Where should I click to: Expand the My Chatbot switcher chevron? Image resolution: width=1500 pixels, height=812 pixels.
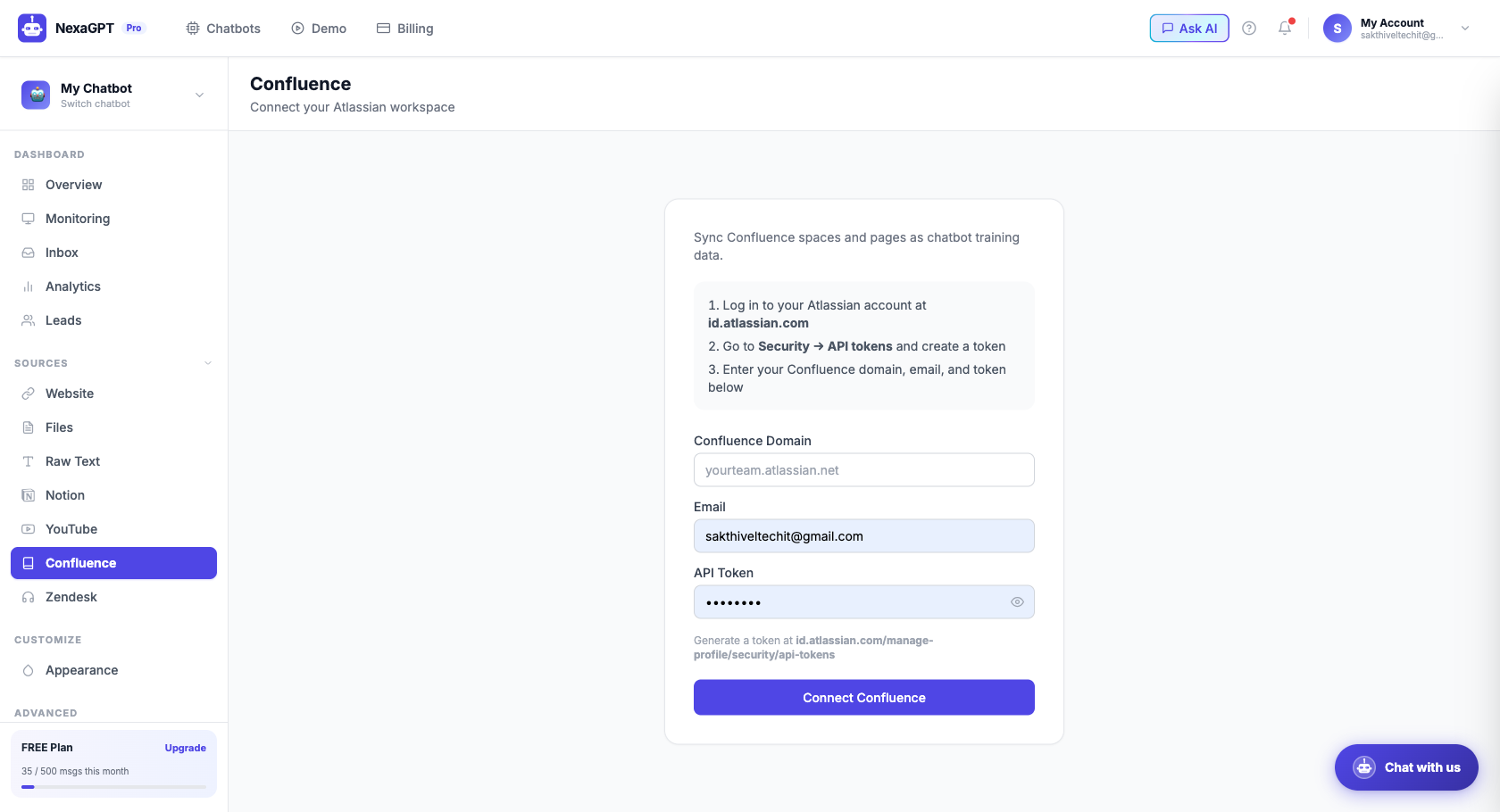200,95
